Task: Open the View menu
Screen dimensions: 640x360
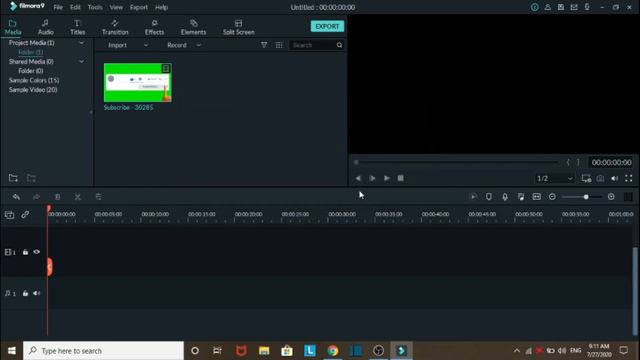Action: point(116,7)
